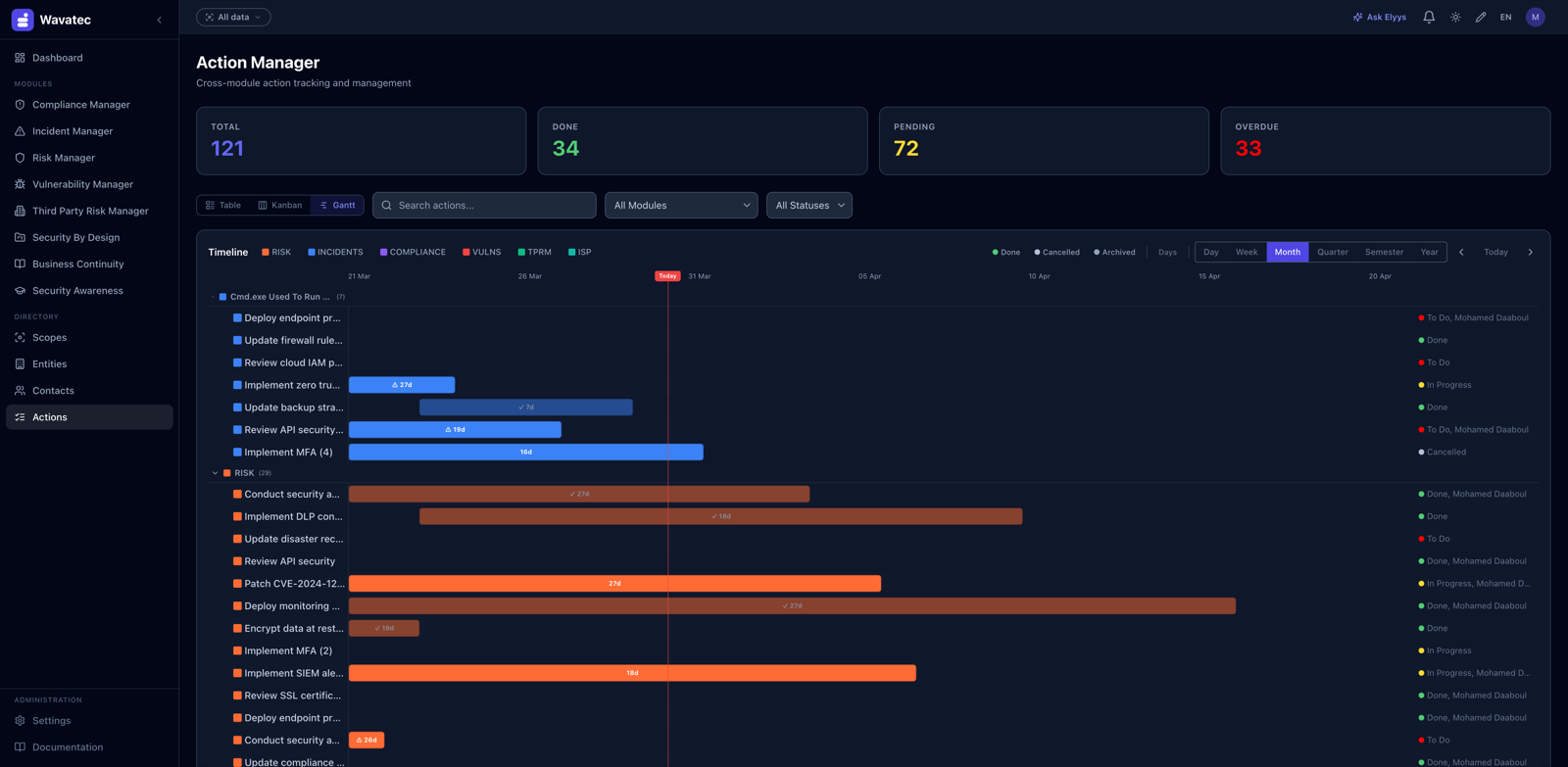Image resolution: width=1568 pixels, height=767 pixels.
Task: Toggle the Days label option
Action: [x=1167, y=252]
